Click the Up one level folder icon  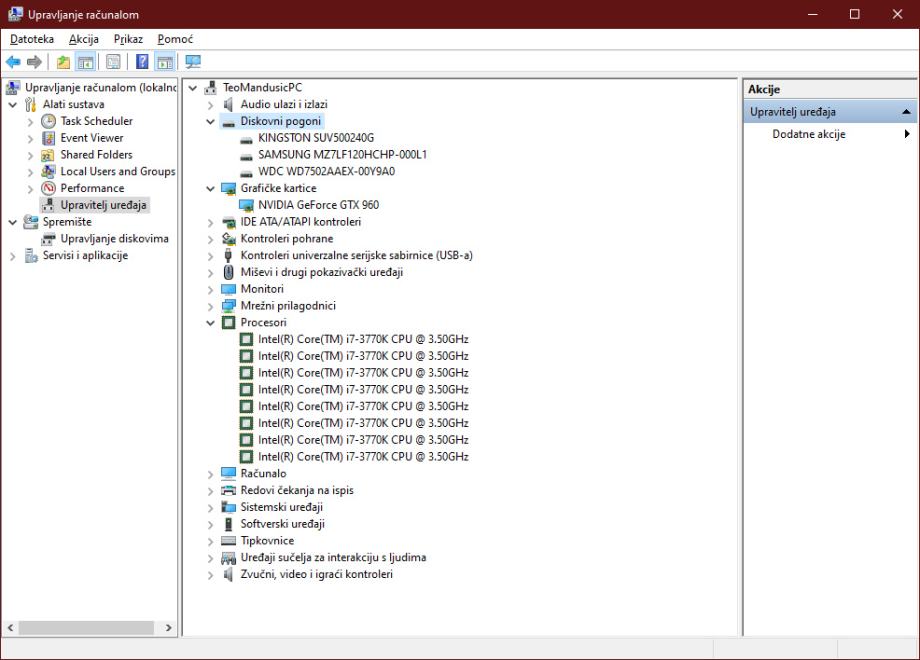[63, 62]
